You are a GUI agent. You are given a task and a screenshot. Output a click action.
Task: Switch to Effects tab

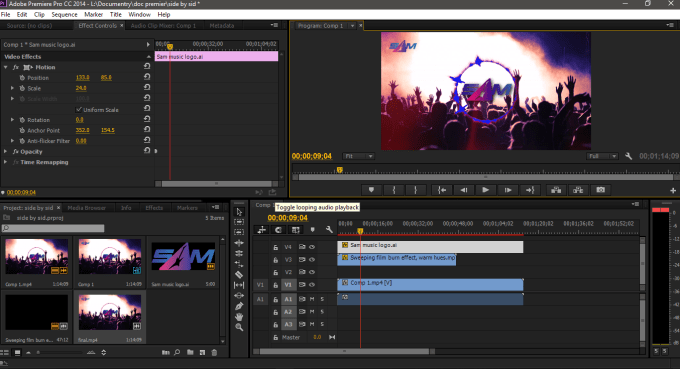pos(154,208)
